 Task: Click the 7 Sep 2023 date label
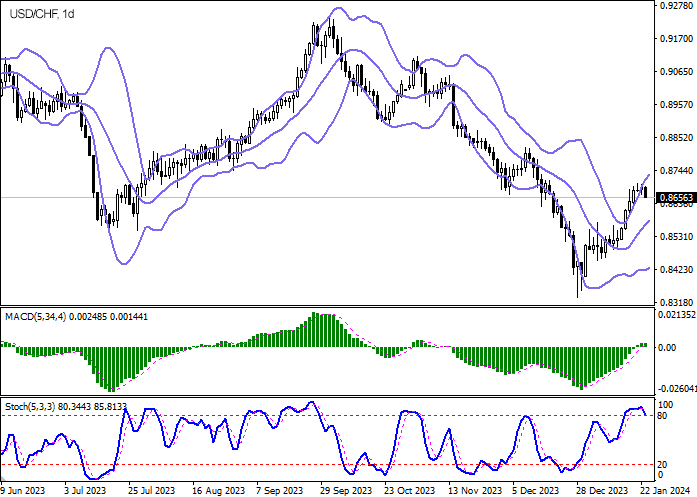[x=279, y=491]
